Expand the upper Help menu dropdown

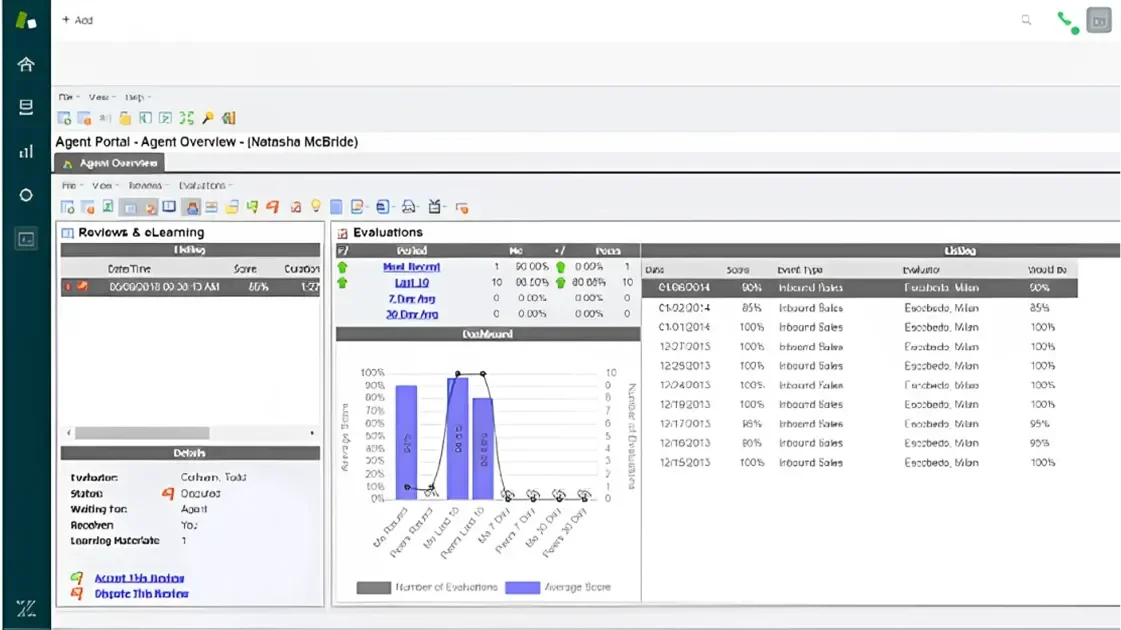click(137, 97)
